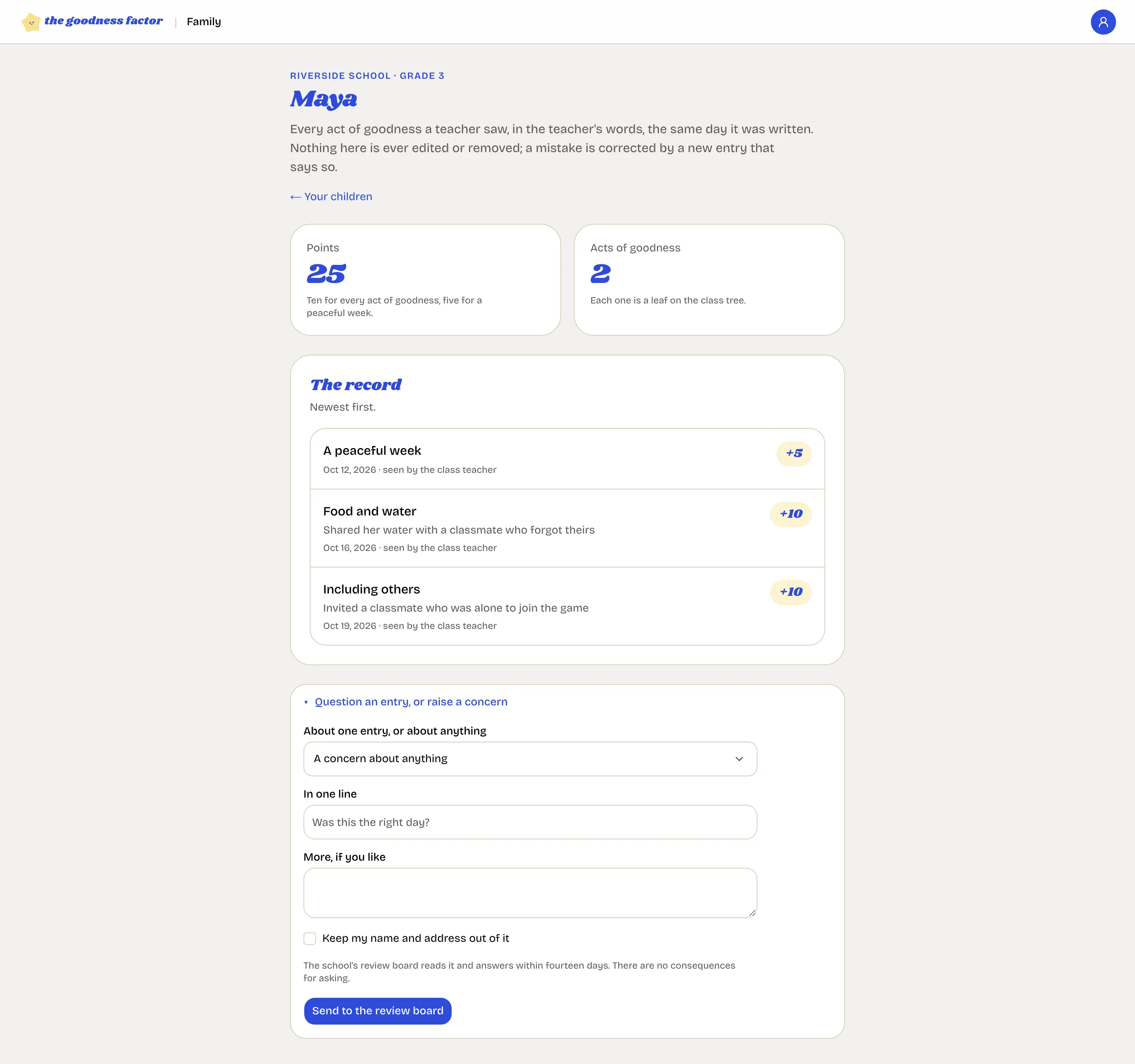Click 'The record' heading
Screen dimensions: 1135x1064
(x=356, y=385)
